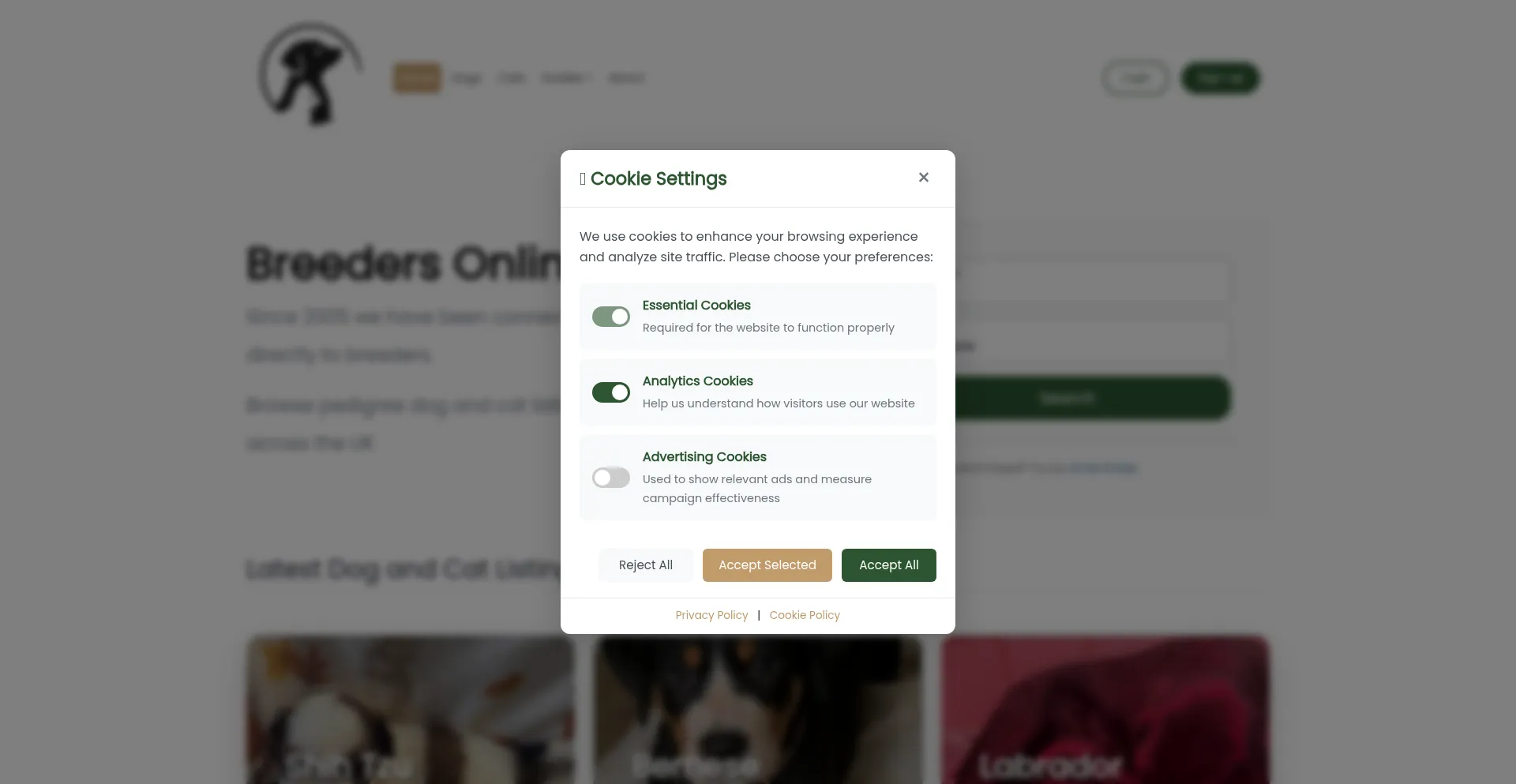
Task: Click the outlined Login button in header
Action: point(1136,78)
